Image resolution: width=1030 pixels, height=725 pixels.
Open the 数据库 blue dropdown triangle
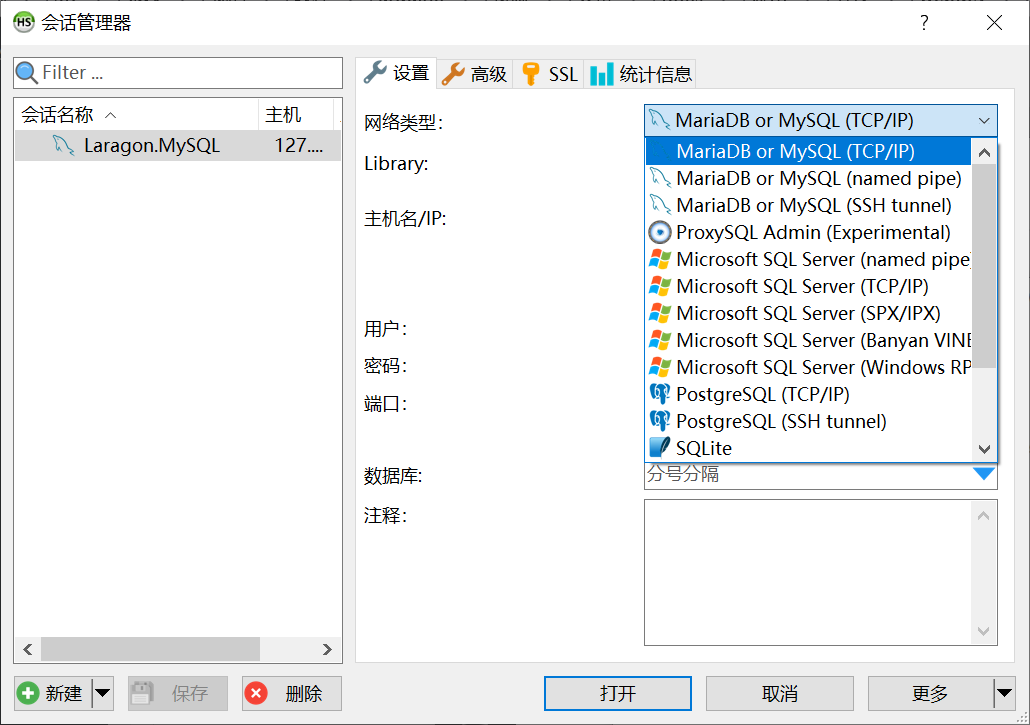983,473
